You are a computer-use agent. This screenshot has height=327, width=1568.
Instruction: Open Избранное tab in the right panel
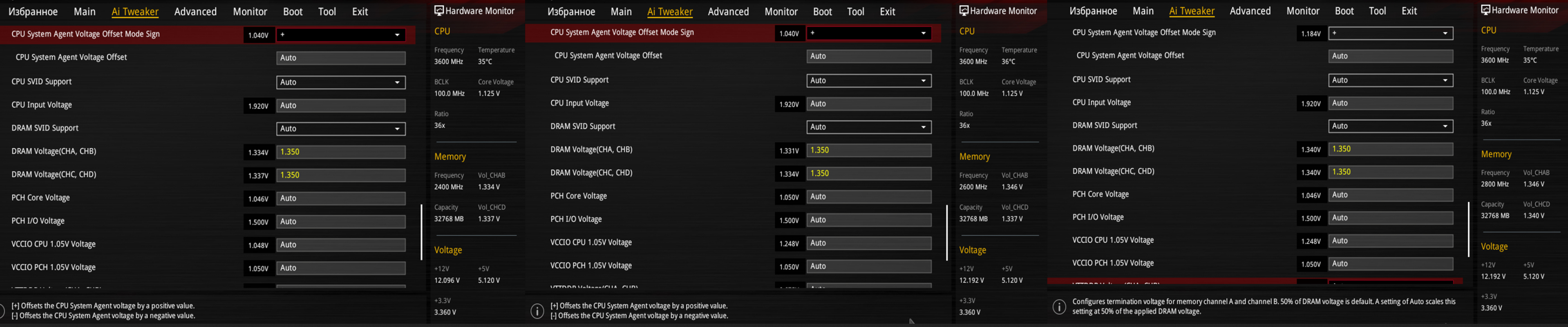pos(1093,11)
